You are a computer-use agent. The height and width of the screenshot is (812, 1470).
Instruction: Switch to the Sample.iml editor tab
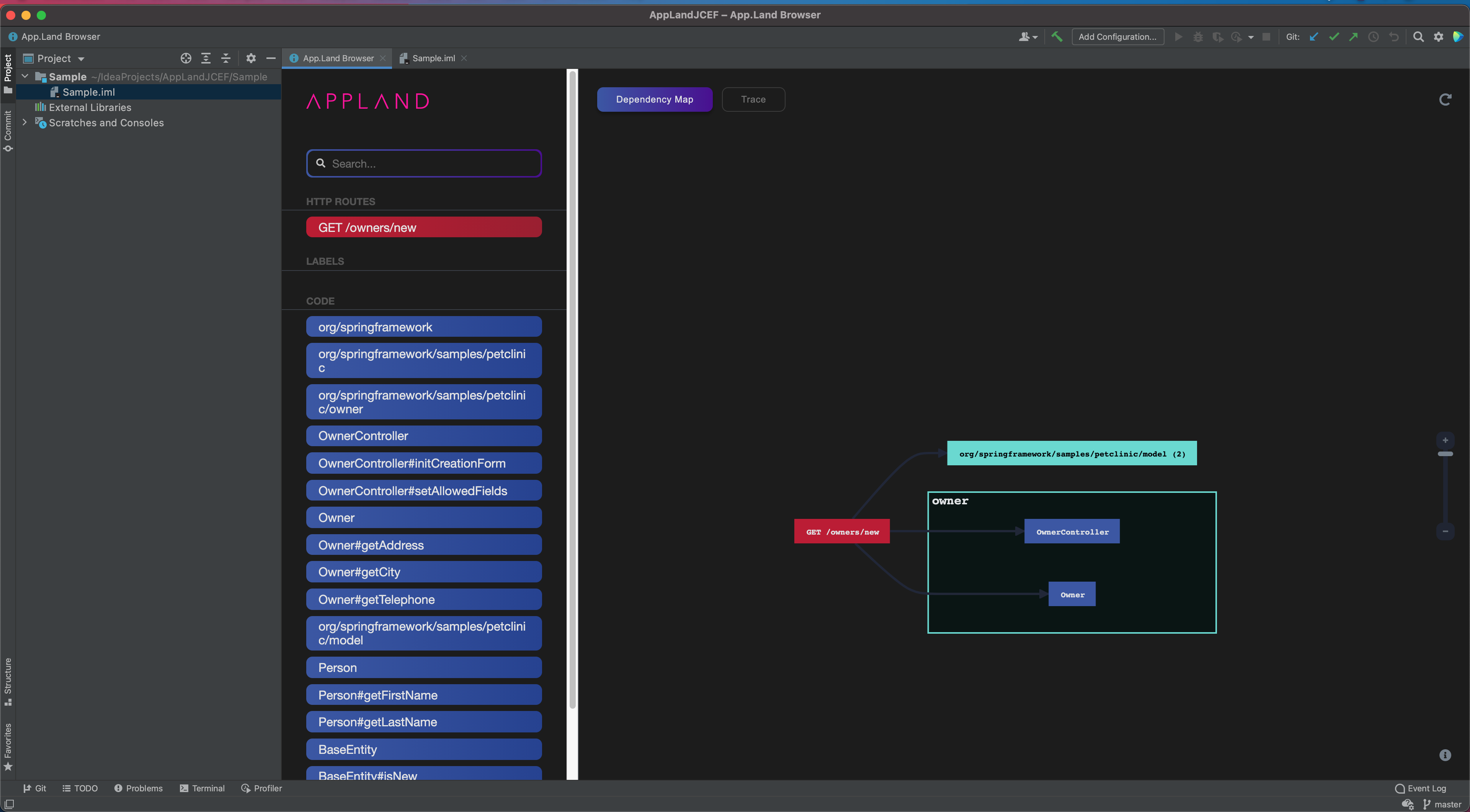point(433,58)
